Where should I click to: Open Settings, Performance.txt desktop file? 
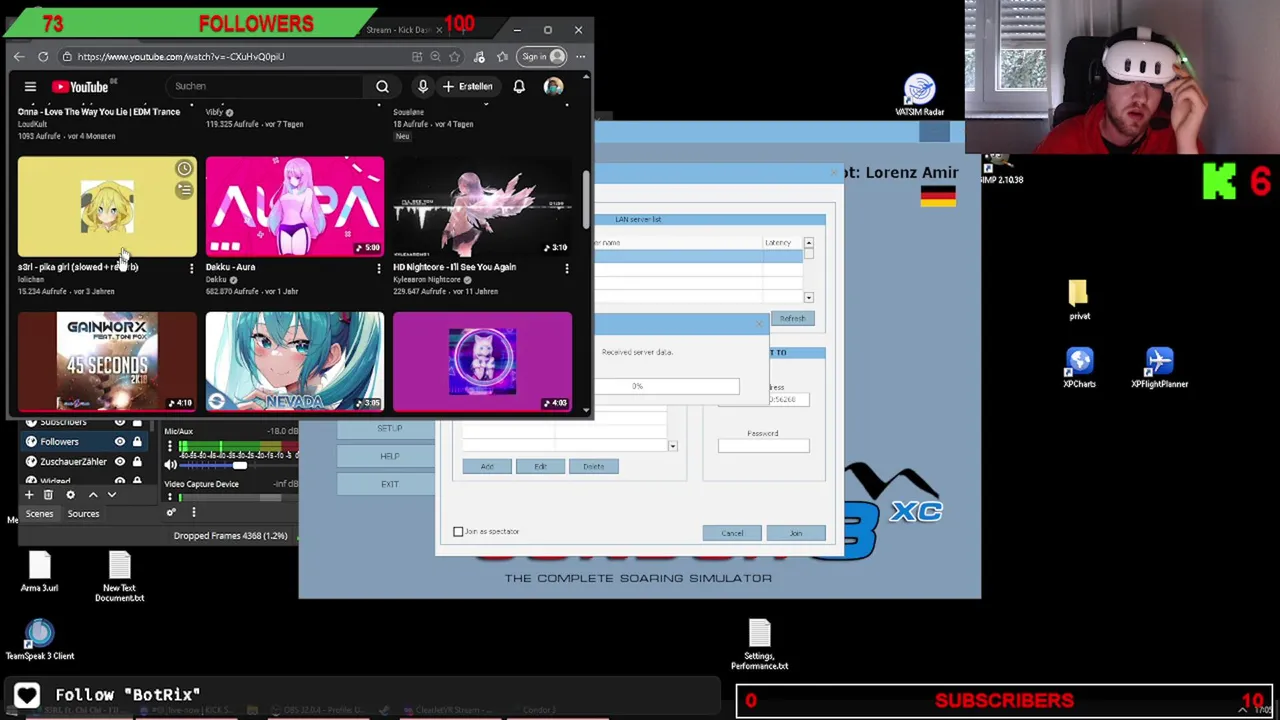pos(759,645)
